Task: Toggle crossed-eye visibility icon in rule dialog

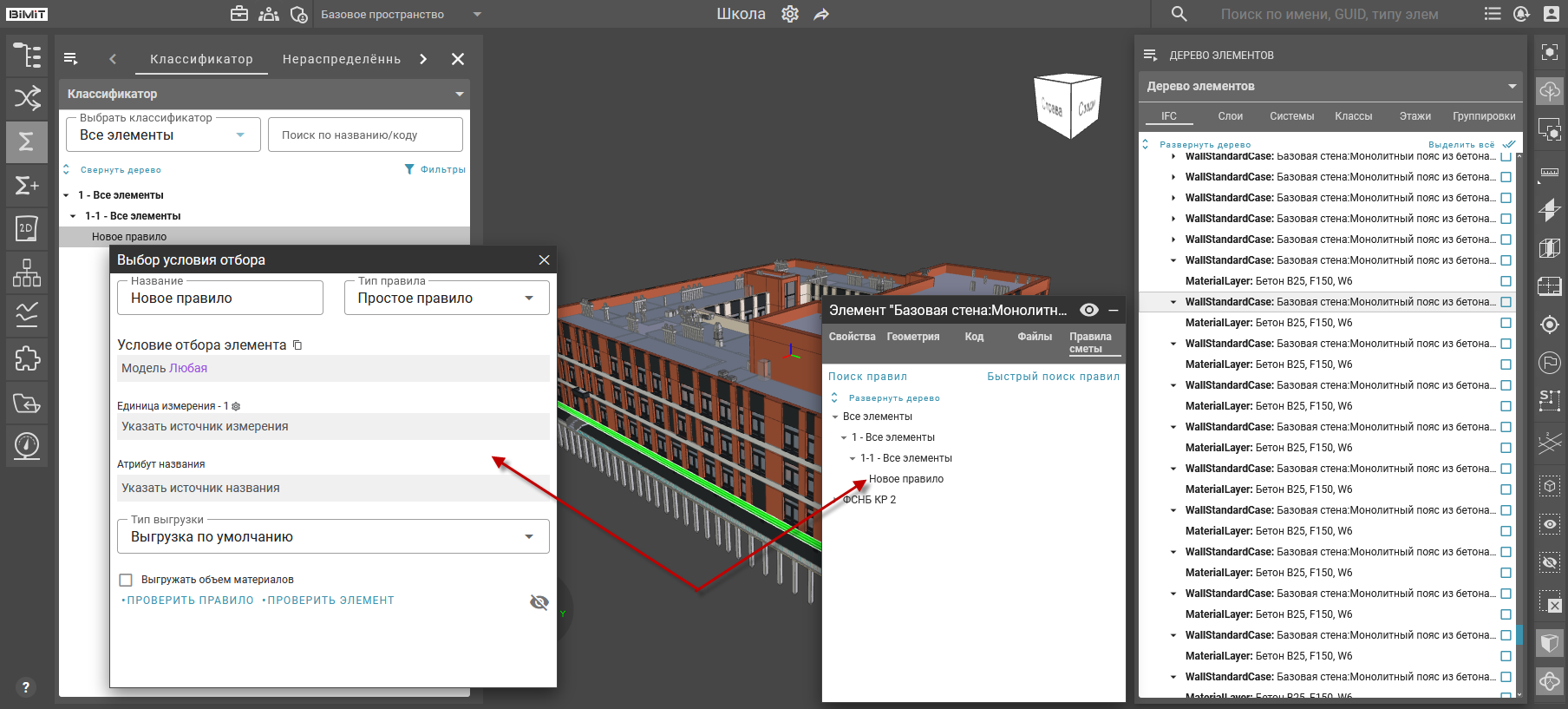Action: (x=539, y=602)
